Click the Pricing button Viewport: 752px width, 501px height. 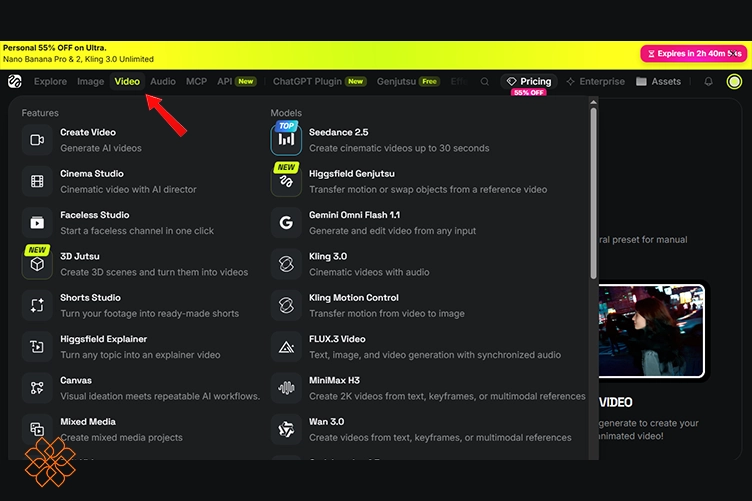pos(529,82)
